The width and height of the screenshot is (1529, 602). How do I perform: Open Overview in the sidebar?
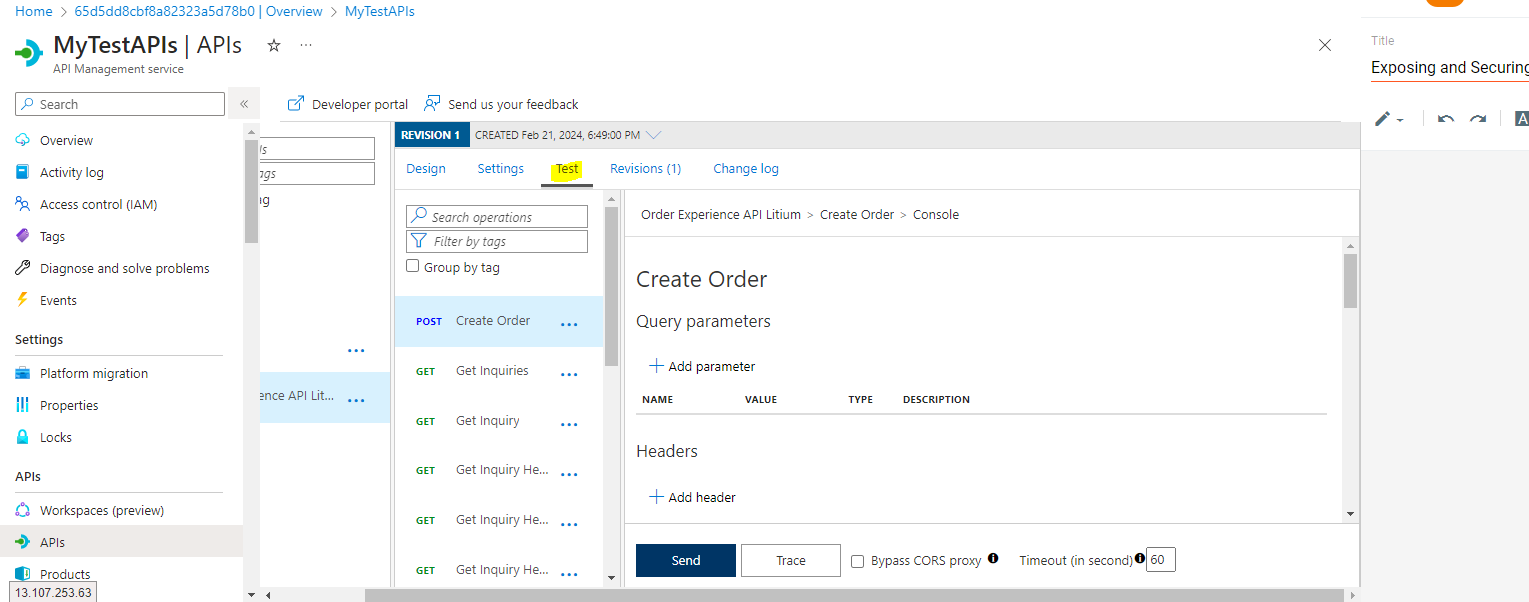coord(66,141)
